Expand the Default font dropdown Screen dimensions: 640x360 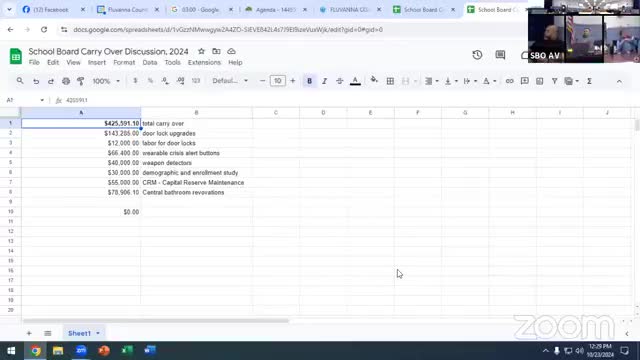click(230, 81)
